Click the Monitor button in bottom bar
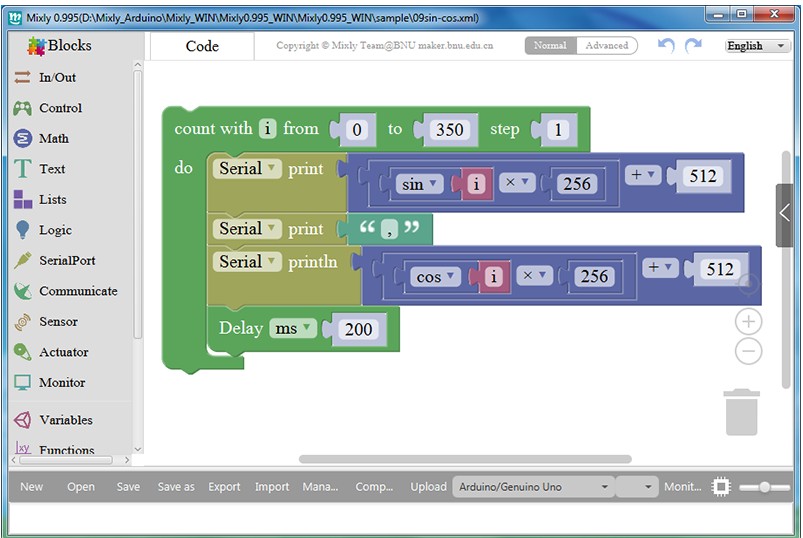 click(x=683, y=487)
